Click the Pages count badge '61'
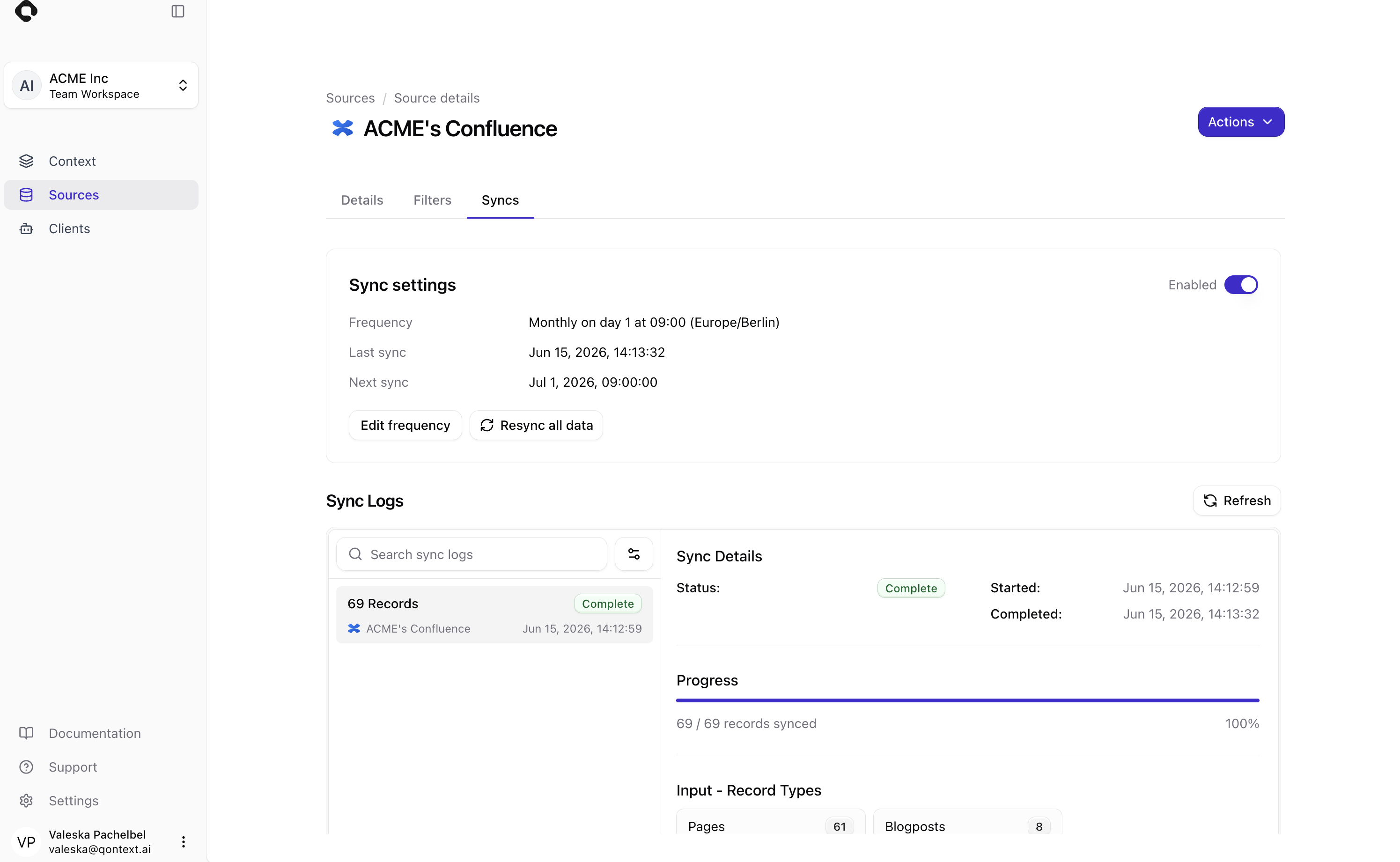 coord(839,827)
